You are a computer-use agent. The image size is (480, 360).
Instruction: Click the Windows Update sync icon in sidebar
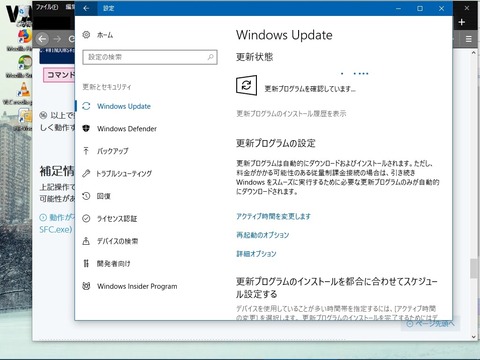[86, 106]
